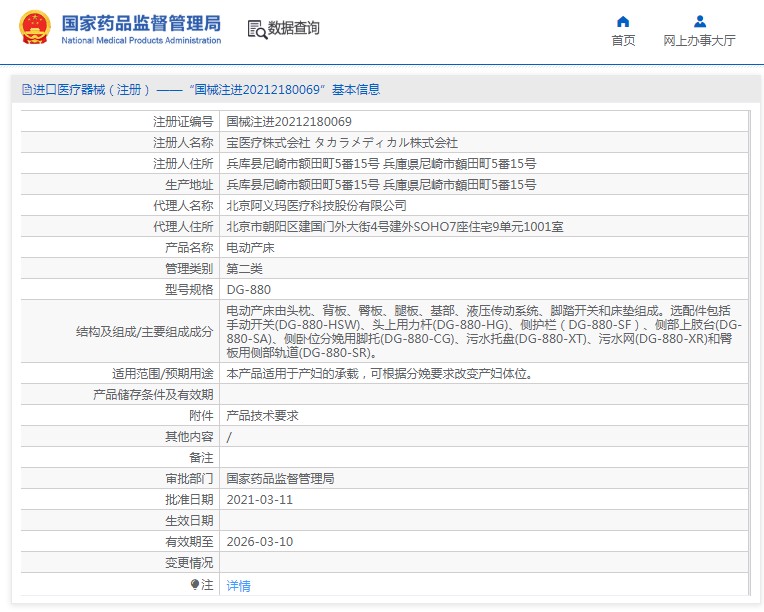The height and width of the screenshot is (612, 764).
Task: Click the document icon before 进口医疗器械
Action: [27, 90]
